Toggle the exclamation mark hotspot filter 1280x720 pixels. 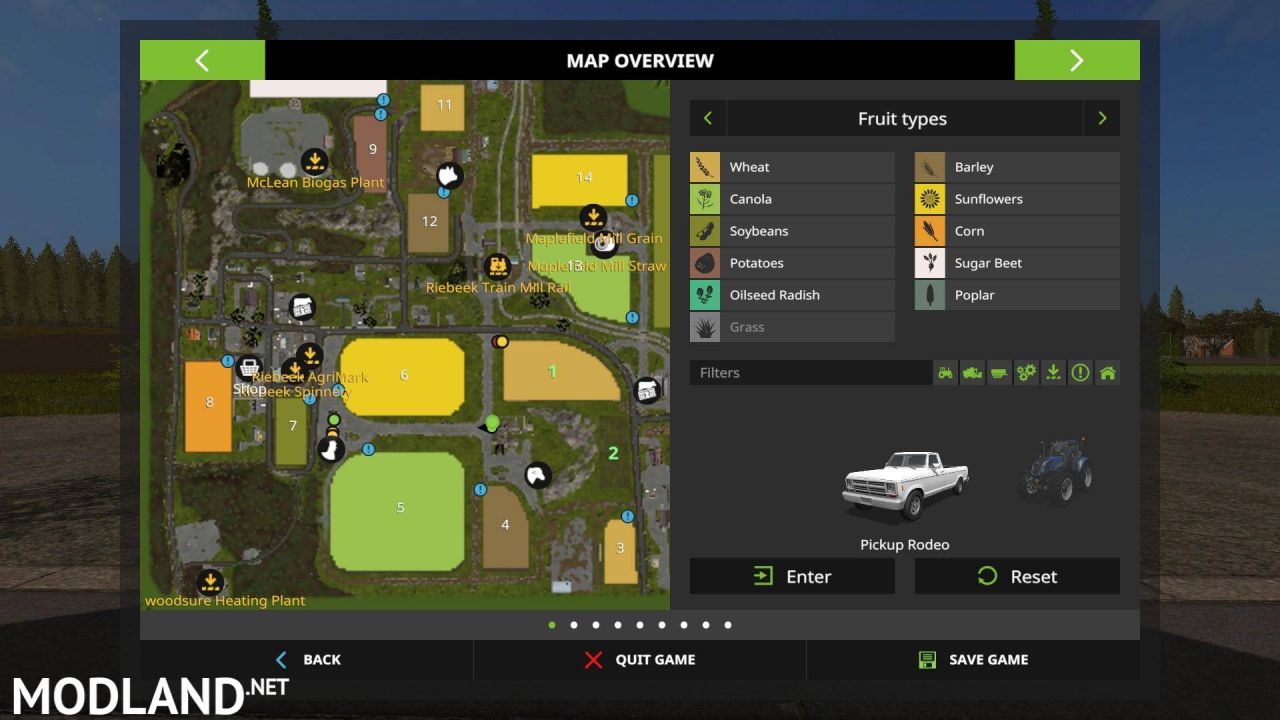(1080, 373)
